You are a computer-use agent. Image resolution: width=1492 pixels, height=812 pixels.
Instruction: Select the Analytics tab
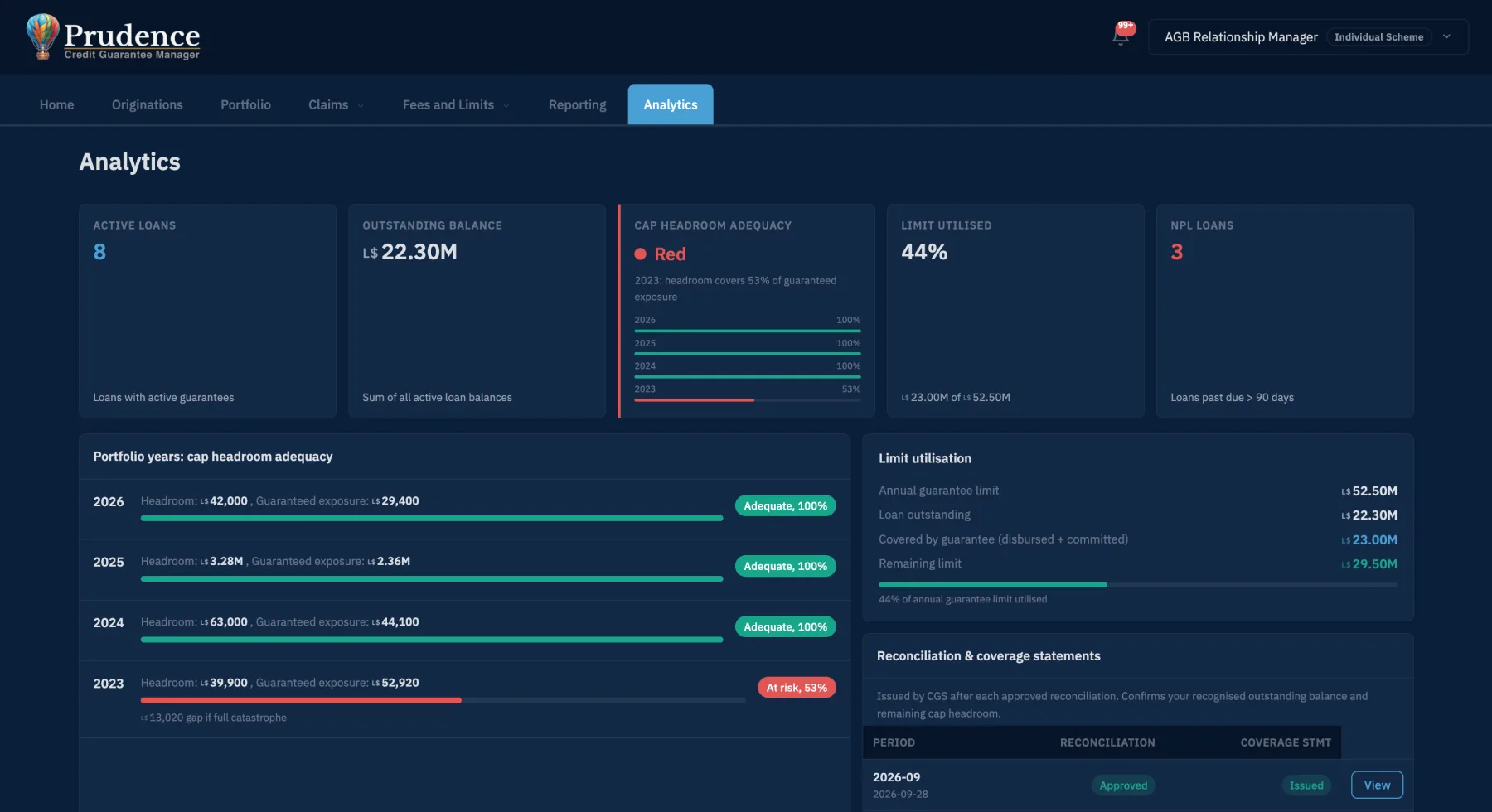(x=671, y=104)
